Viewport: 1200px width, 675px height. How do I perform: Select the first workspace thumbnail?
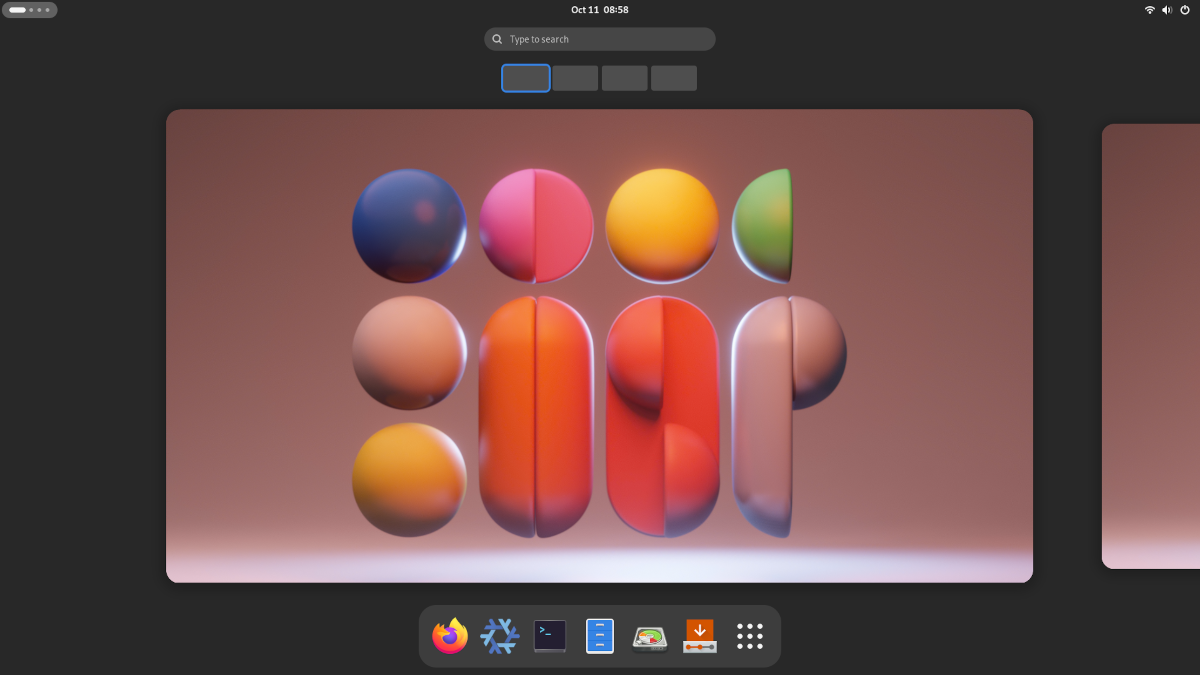[x=526, y=78]
